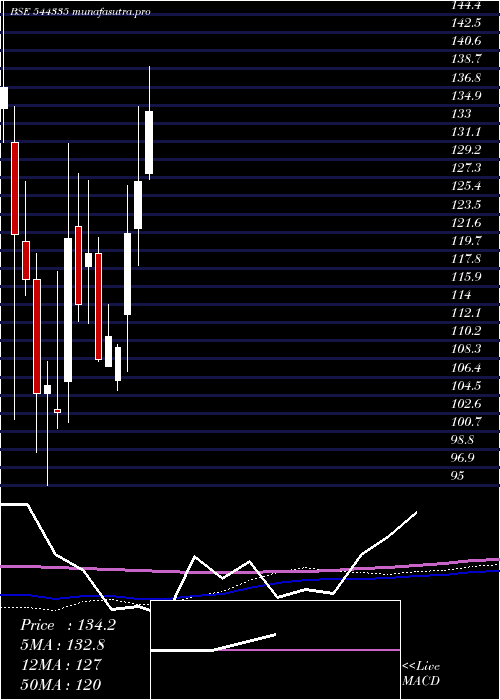Viewport: 500px width, 700px height.
Task: Click the 110.2 price axis label
Action: [x=467, y=331]
